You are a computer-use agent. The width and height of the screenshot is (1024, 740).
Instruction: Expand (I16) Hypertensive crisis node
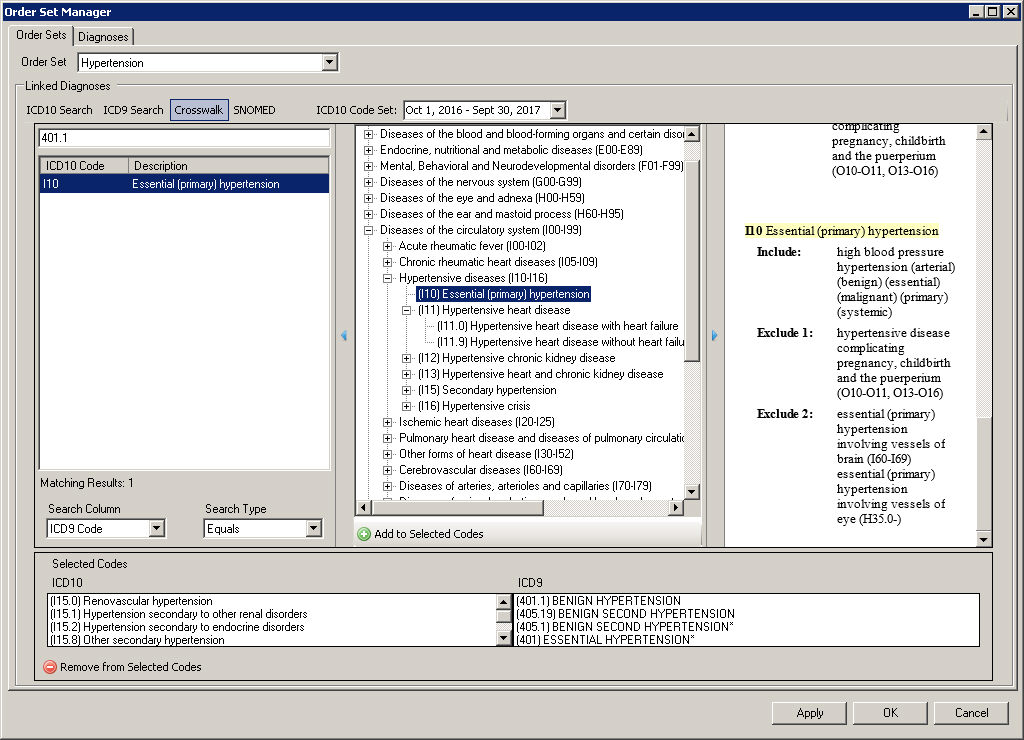[406, 406]
